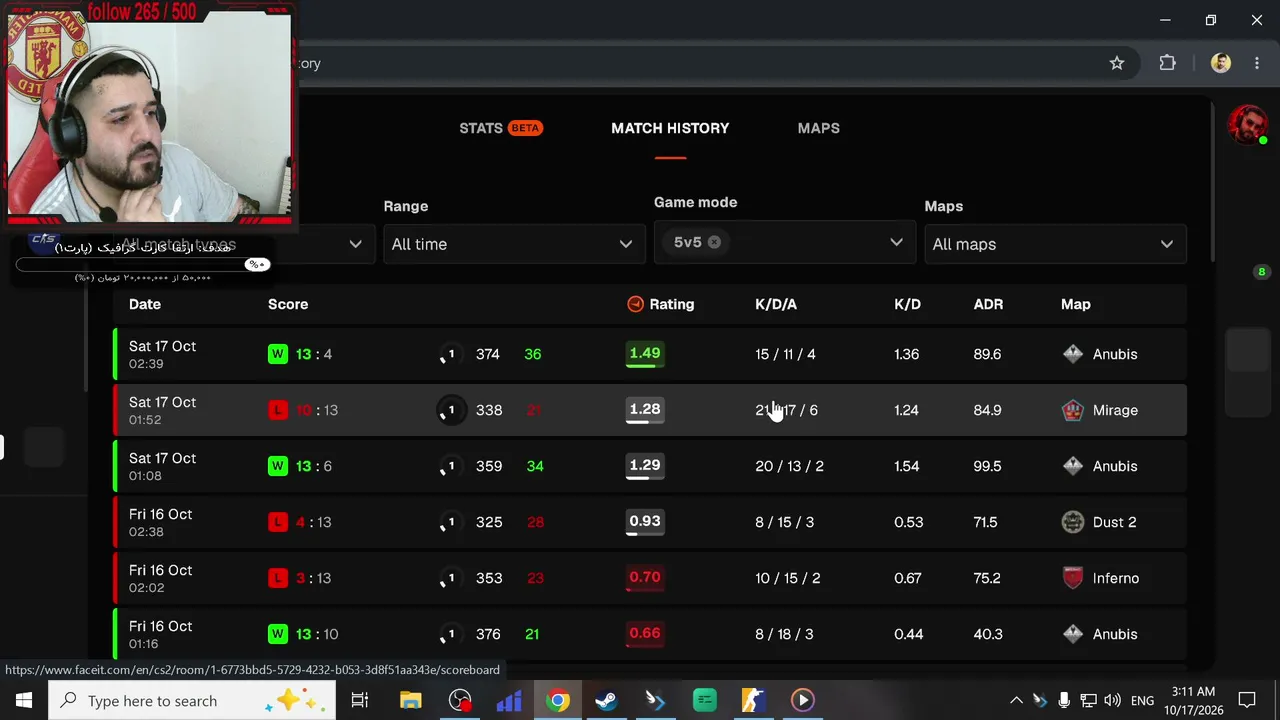Click the W badge on the 13:4 match
Screen dimensions: 1280x720
point(278,354)
